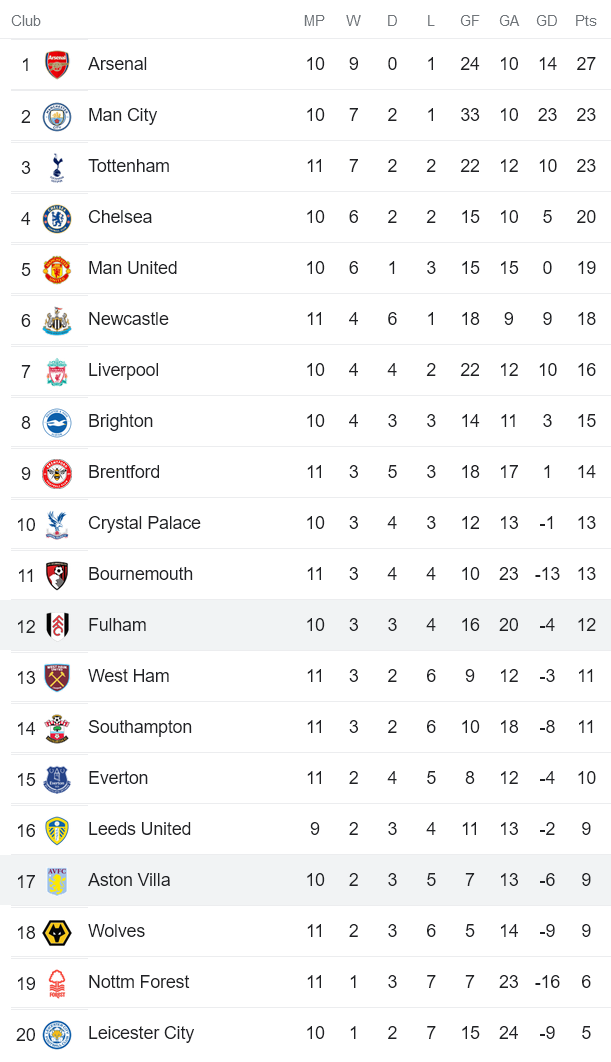Viewport: 611px width, 1062px height.
Task: Click the Leicester City fox crest
Action: 57,1034
